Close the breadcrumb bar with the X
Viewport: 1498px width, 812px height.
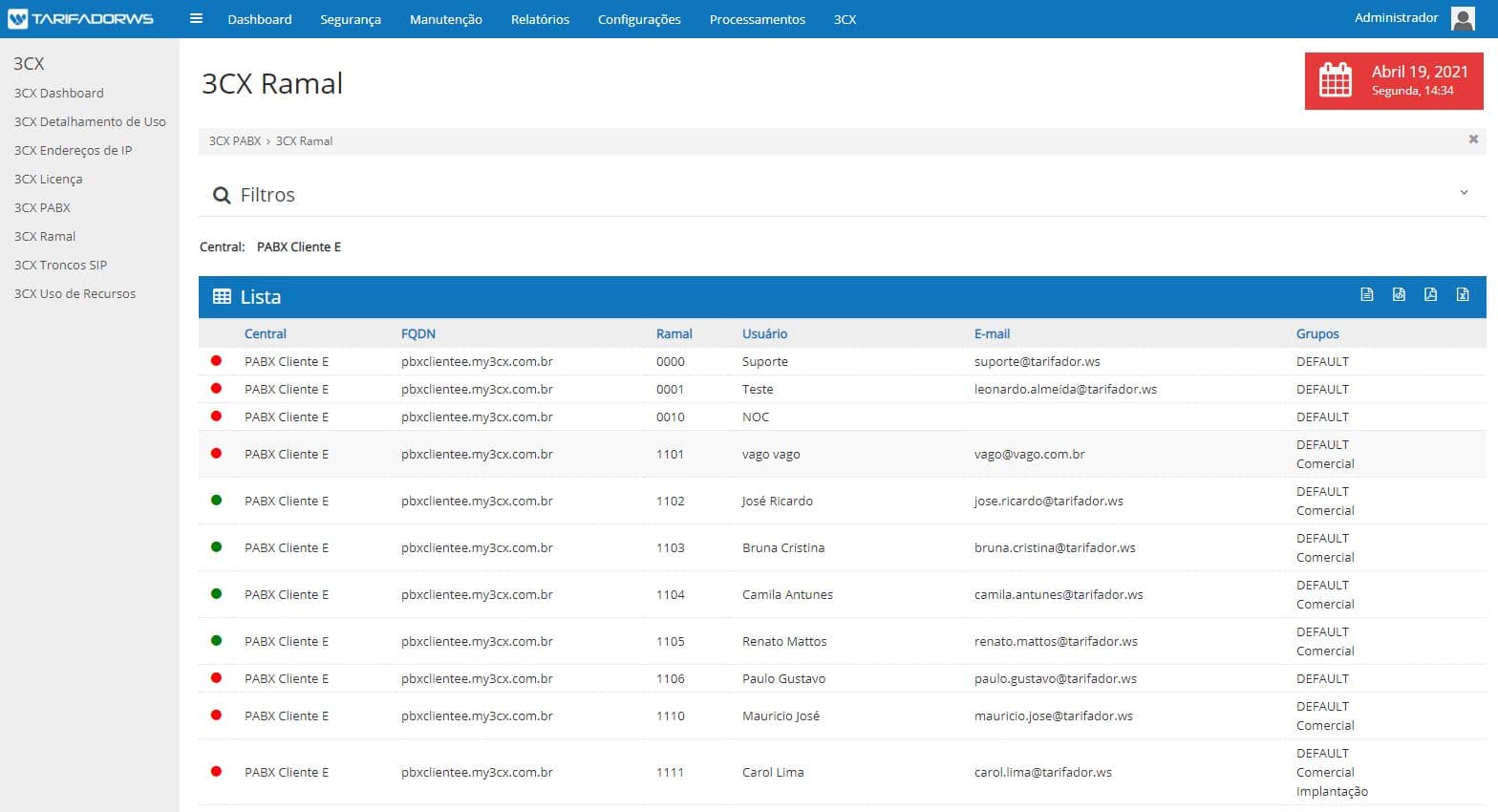point(1473,139)
